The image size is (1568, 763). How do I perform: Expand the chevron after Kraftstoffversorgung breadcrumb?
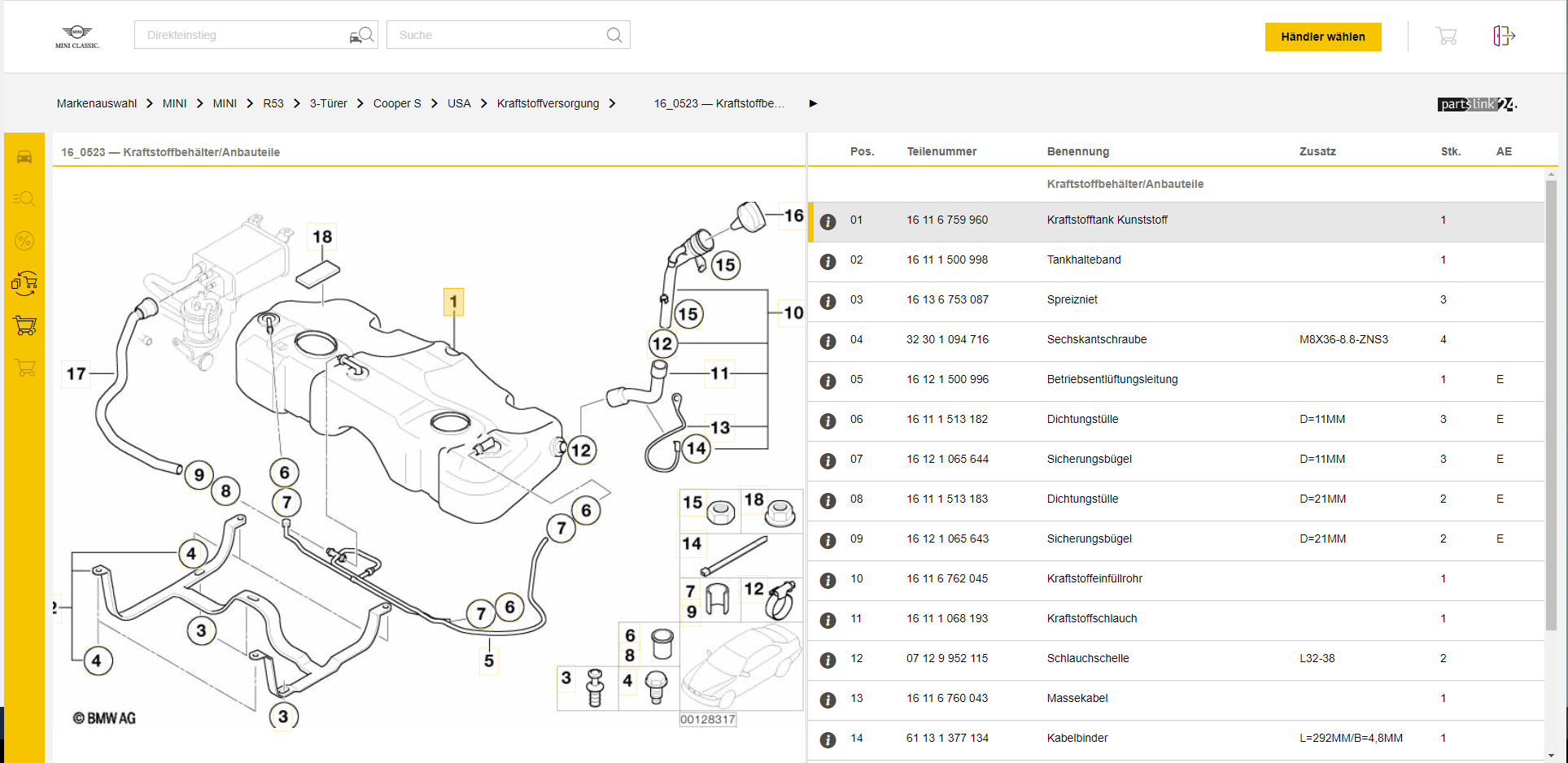coord(612,103)
